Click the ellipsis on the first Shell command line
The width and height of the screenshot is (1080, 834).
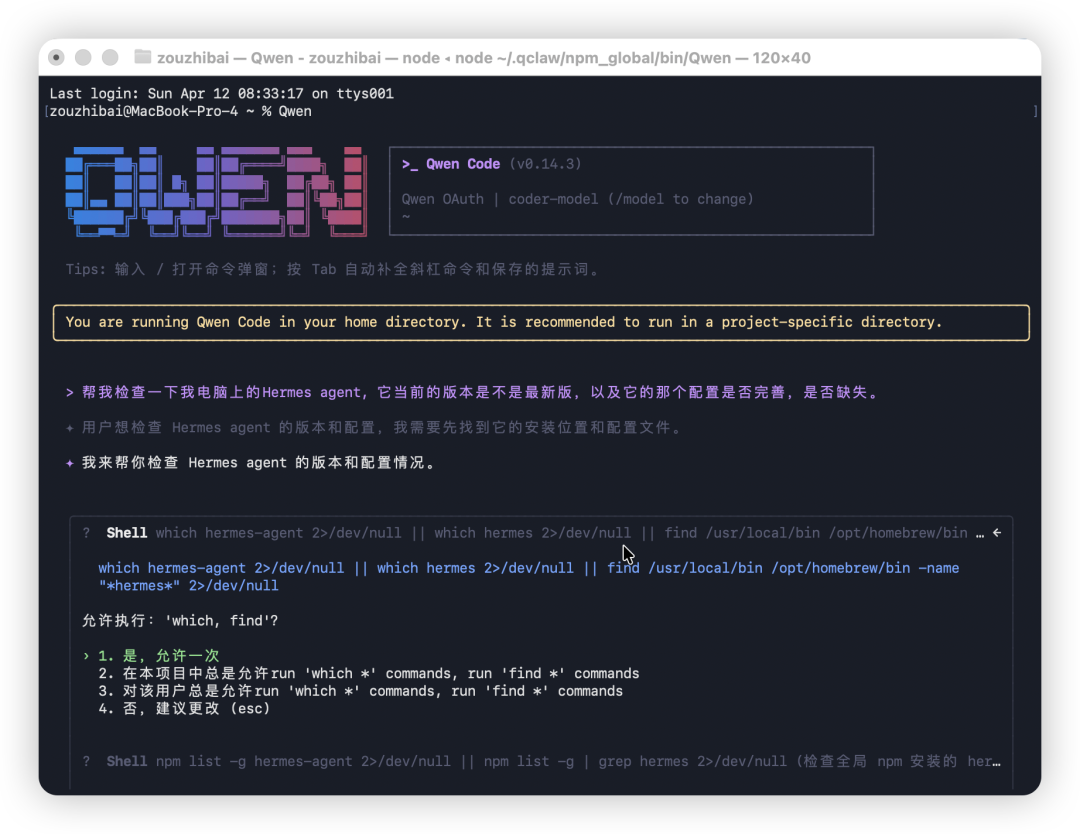tap(981, 533)
